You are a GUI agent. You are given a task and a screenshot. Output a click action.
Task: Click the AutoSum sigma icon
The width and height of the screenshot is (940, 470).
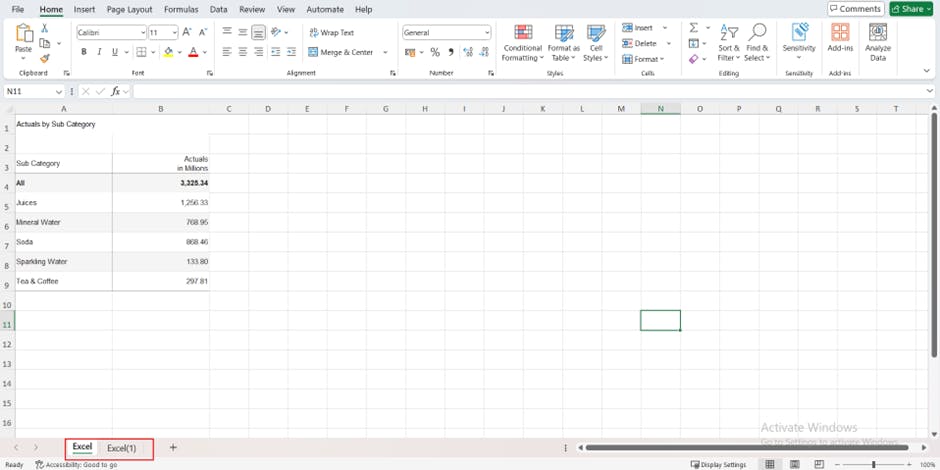pyautogui.click(x=694, y=28)
